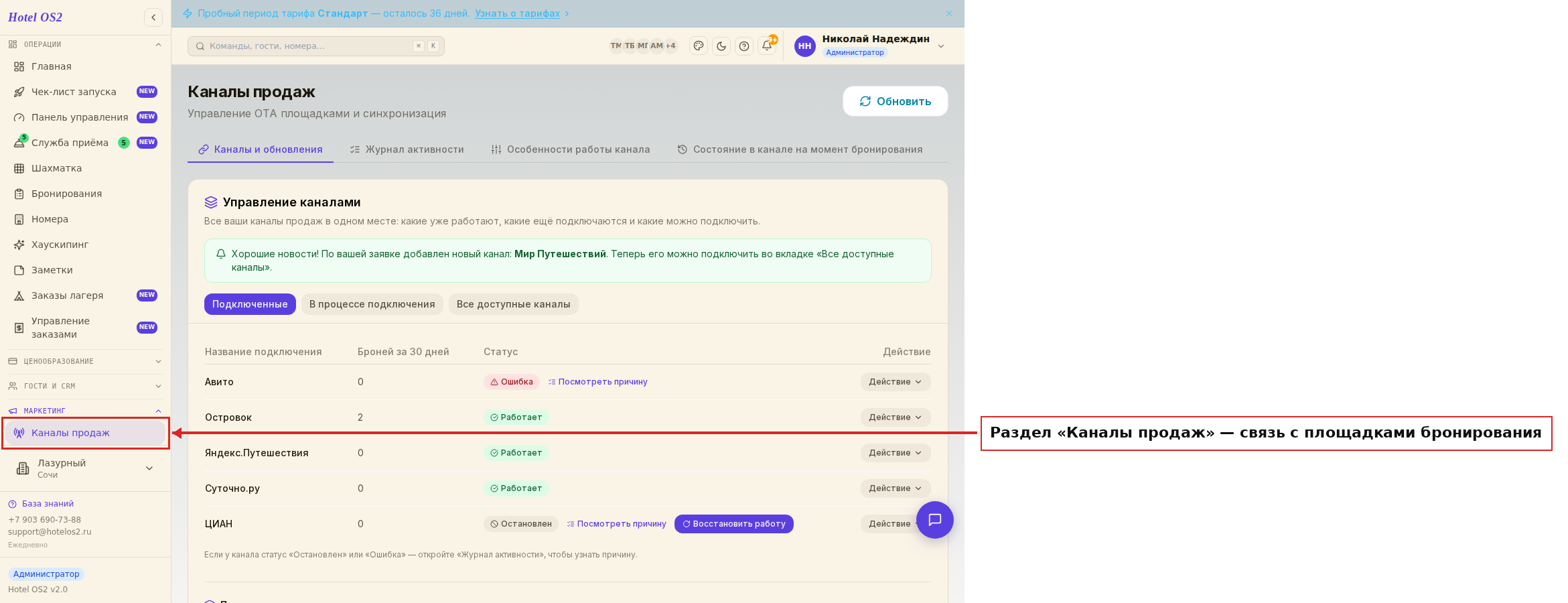Viewport: 1568px width, 603px height.
Task: Open Служба приёма with the bell icon
Action: (x=85, y=143)
